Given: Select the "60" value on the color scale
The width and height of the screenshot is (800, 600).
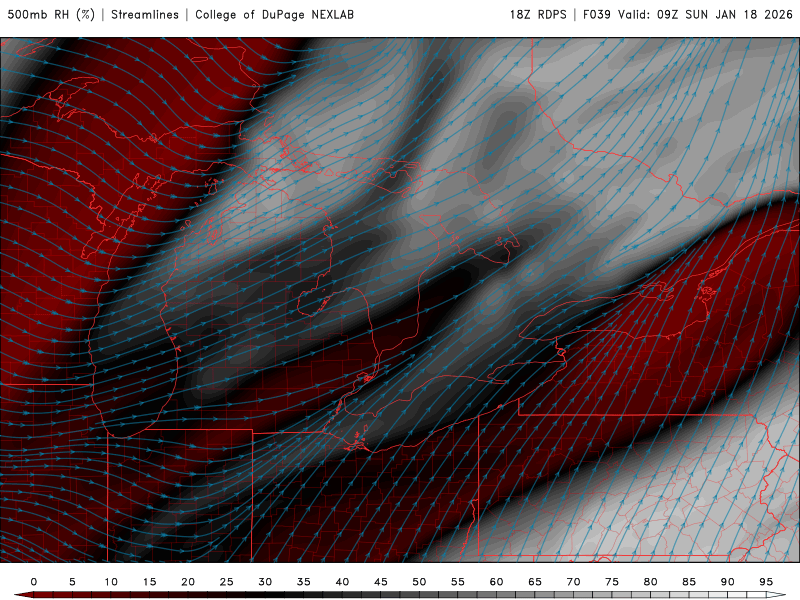Looking at the screenshot, I should click(496, 582).
